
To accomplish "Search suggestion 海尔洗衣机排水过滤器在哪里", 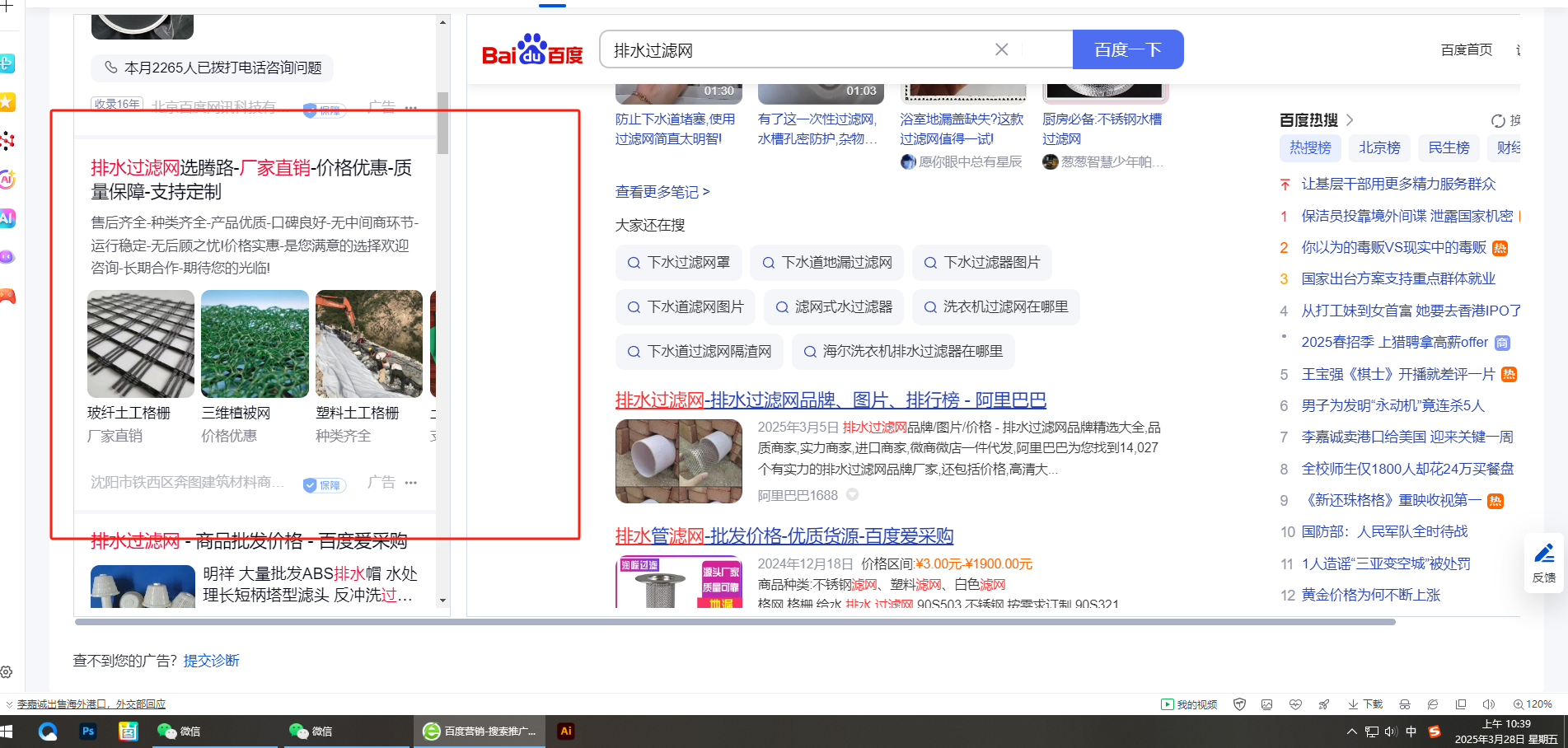I will [x=903, y=352].
